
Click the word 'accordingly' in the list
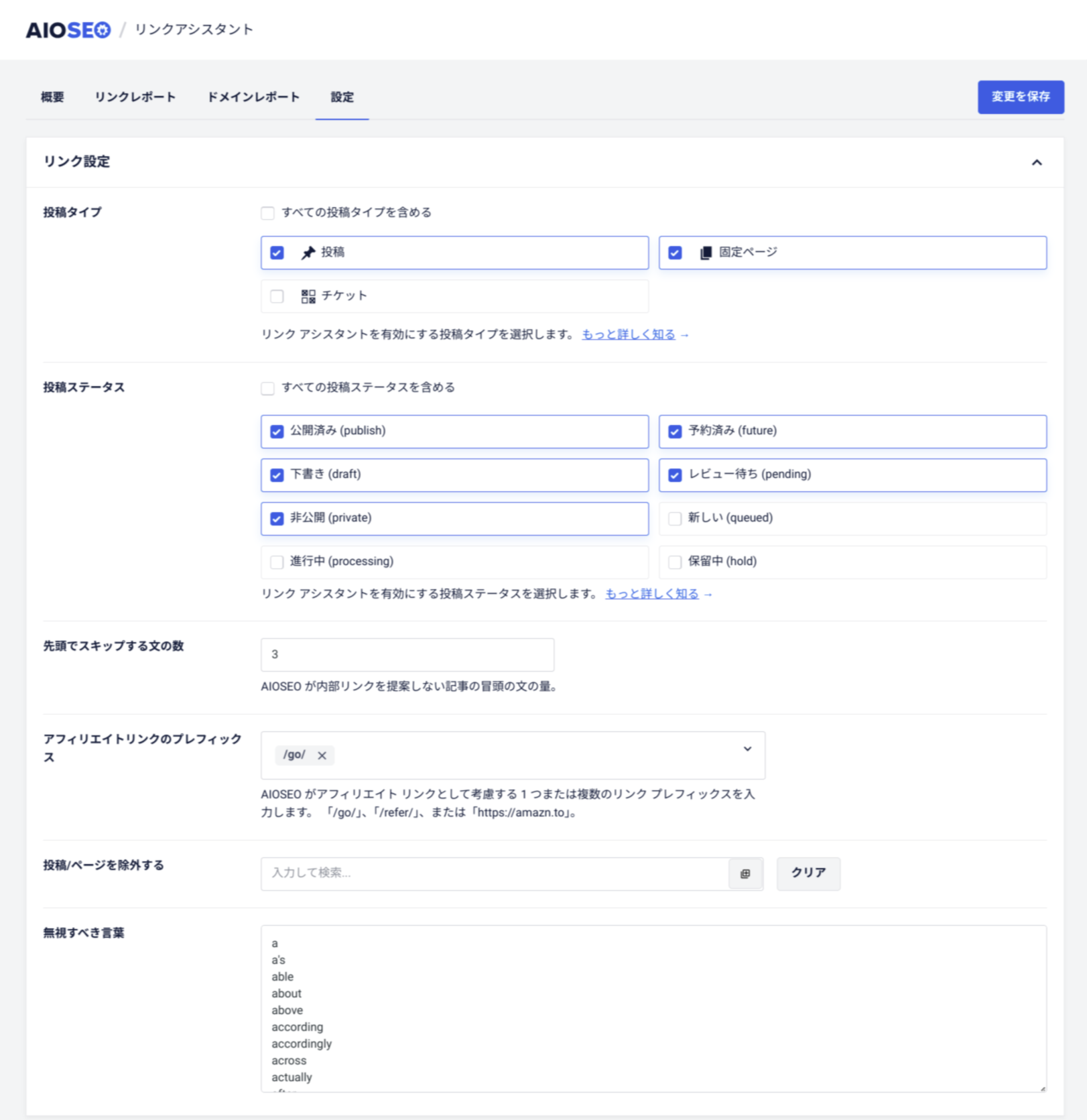[302, 1044]
